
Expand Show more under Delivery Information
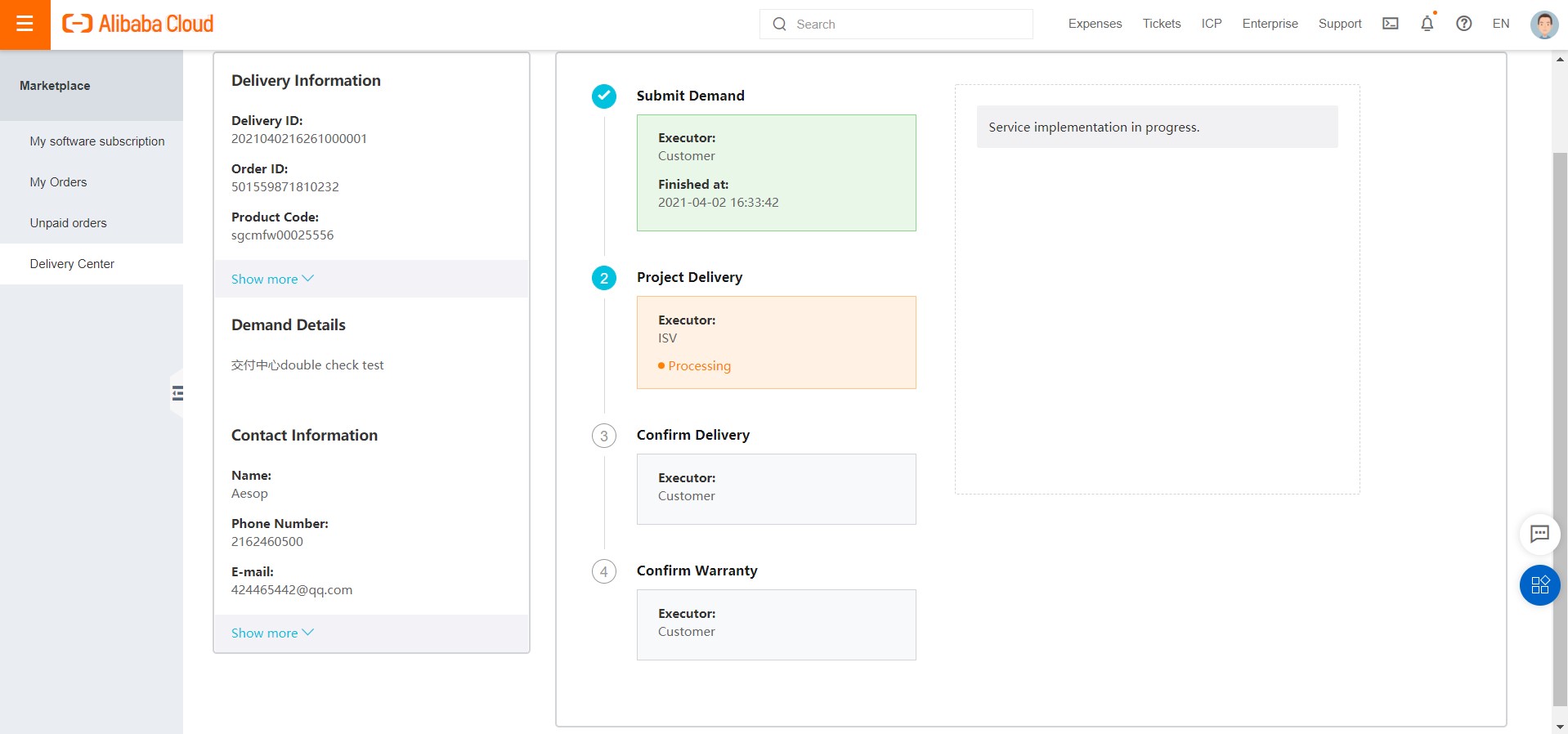(x=272, y=279)
